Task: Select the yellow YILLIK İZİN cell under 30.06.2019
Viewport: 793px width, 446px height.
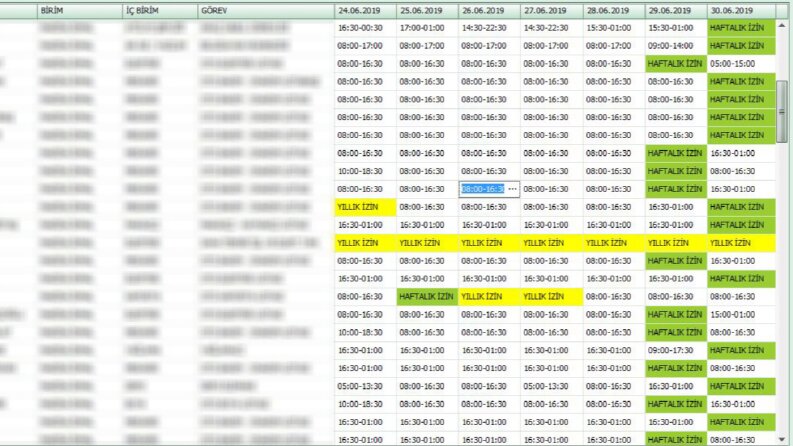Action: click(x=741, y=243)
